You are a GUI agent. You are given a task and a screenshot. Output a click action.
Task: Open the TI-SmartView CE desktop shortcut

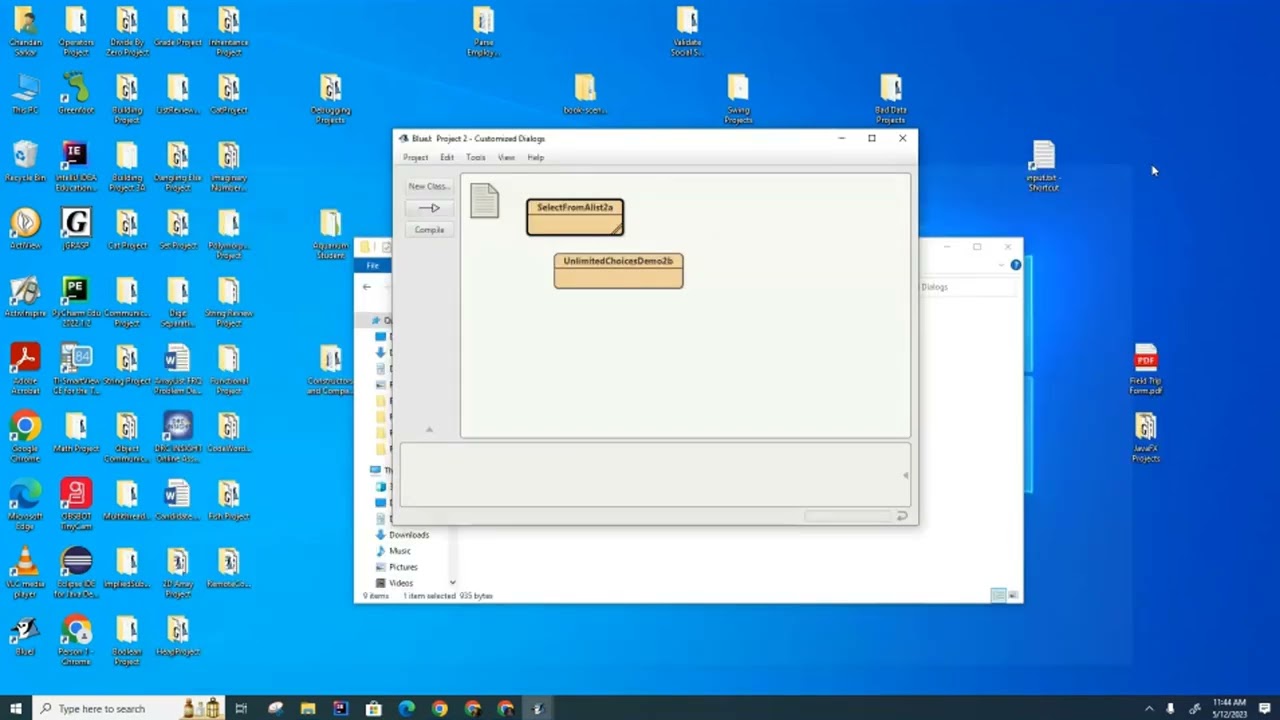pyautogui.click(x=76, y=369)
